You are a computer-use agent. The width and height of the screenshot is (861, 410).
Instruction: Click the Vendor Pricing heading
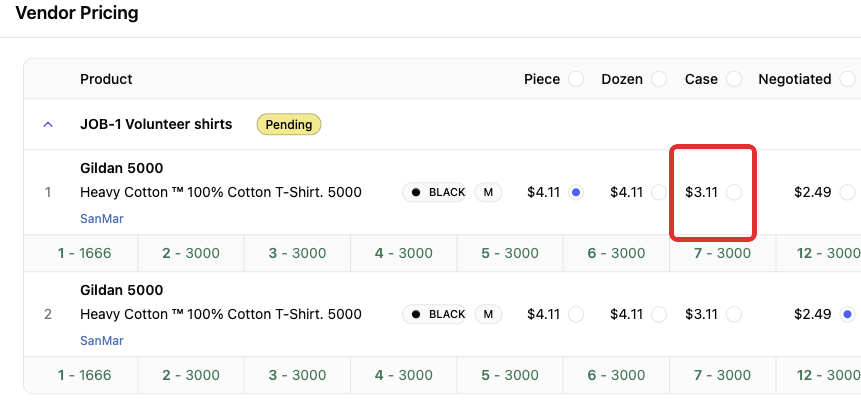click(77, 13)
